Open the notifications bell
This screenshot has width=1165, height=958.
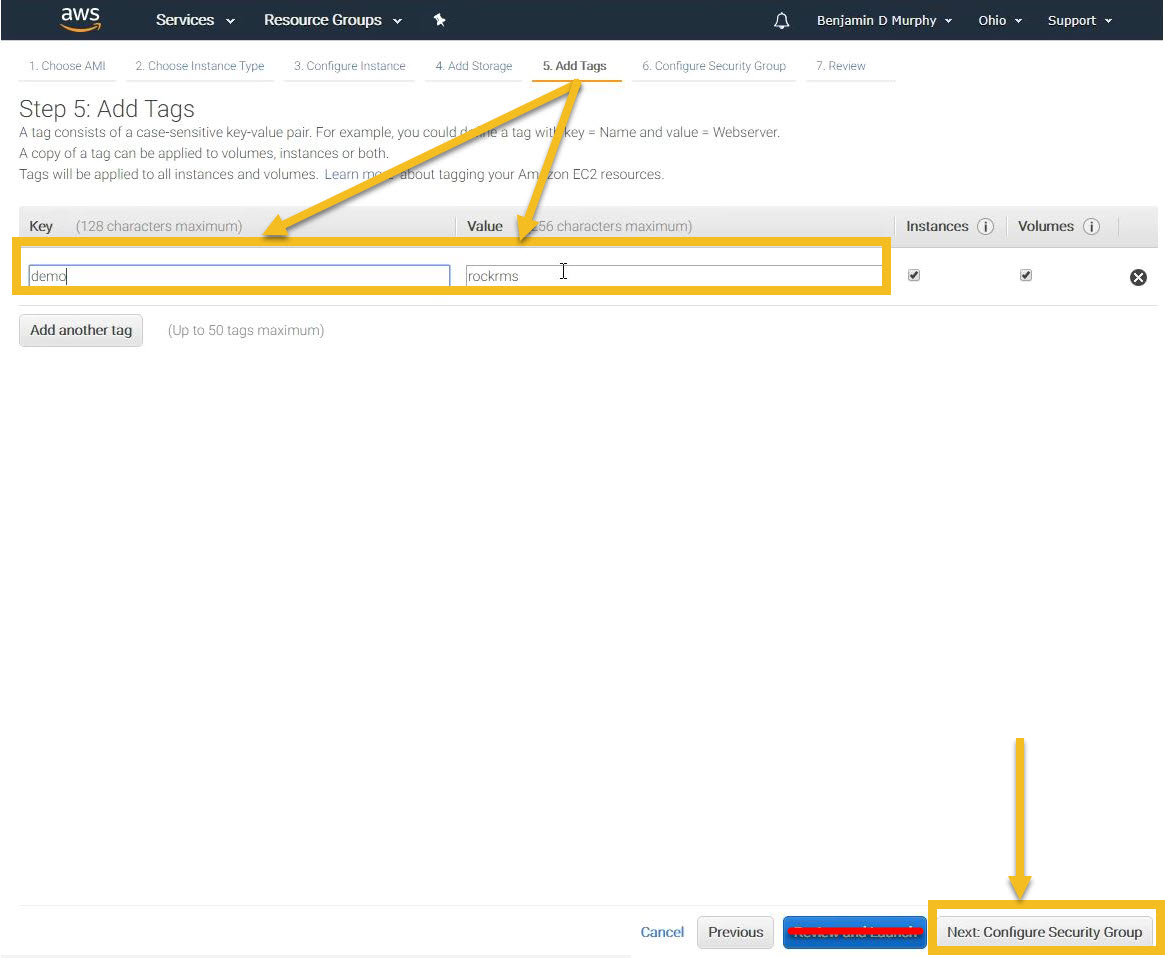click(x=781, y=20)
